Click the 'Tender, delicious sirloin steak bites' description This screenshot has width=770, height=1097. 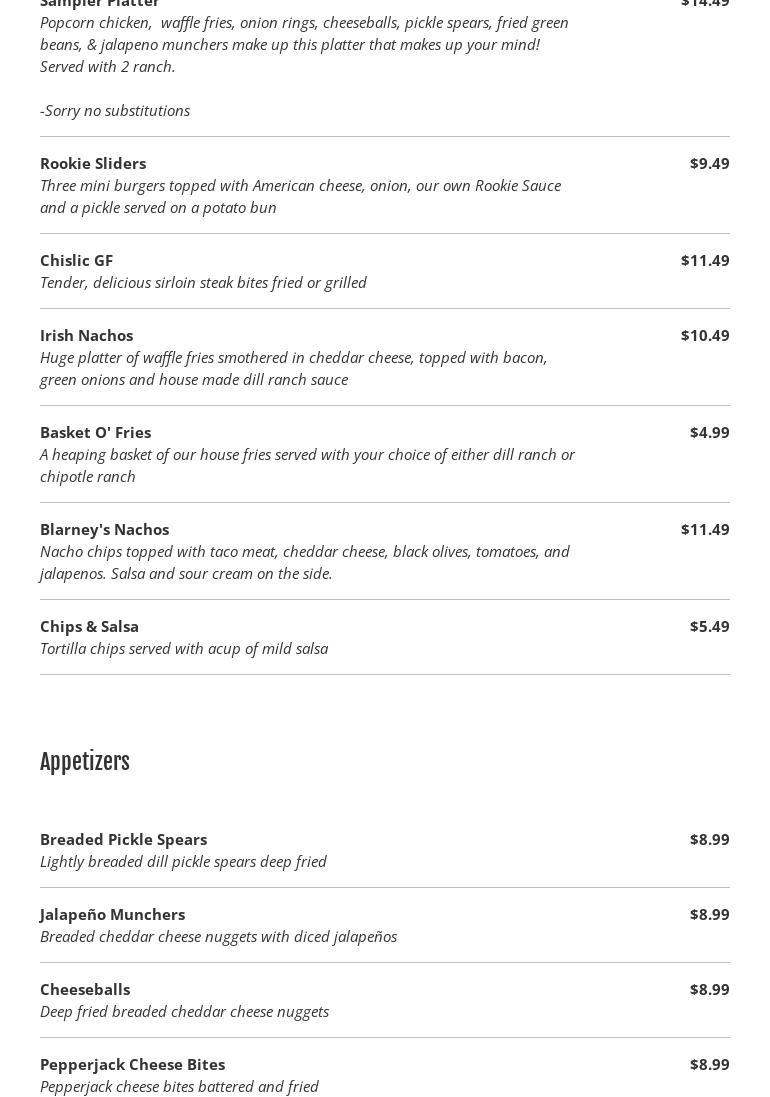[203, 282]
